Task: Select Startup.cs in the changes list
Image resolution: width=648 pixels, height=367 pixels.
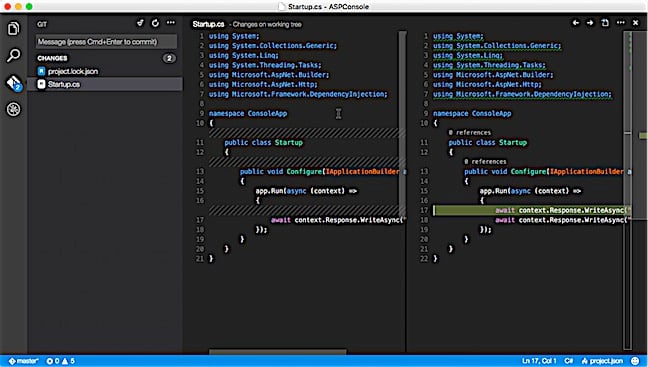Action: [x=105, y=84]
